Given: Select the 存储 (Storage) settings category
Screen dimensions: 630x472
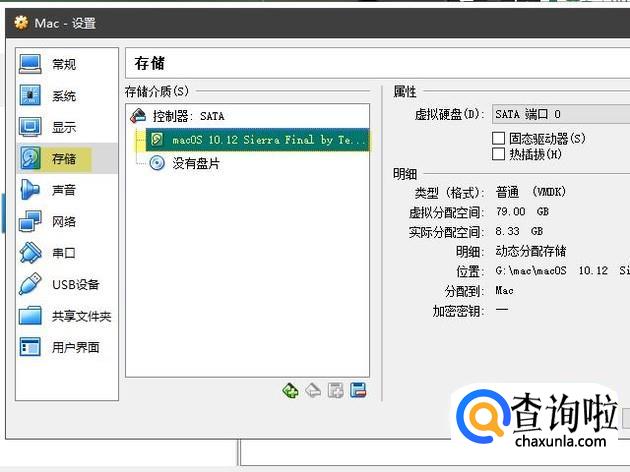Looking at the screenshot, I should point(67,159).
